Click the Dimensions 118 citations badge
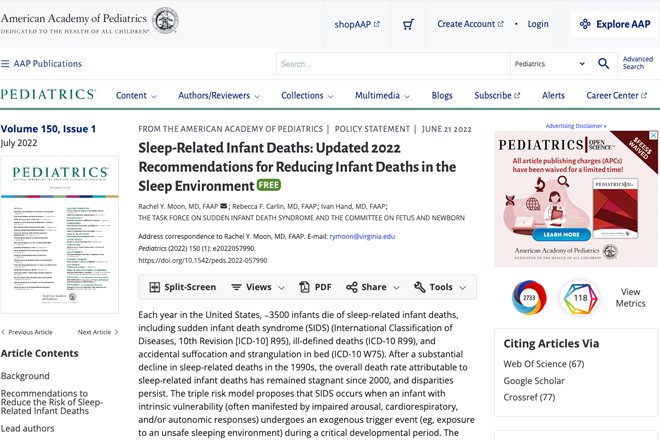This screenshot has width=660, height=440. (580, 298)
